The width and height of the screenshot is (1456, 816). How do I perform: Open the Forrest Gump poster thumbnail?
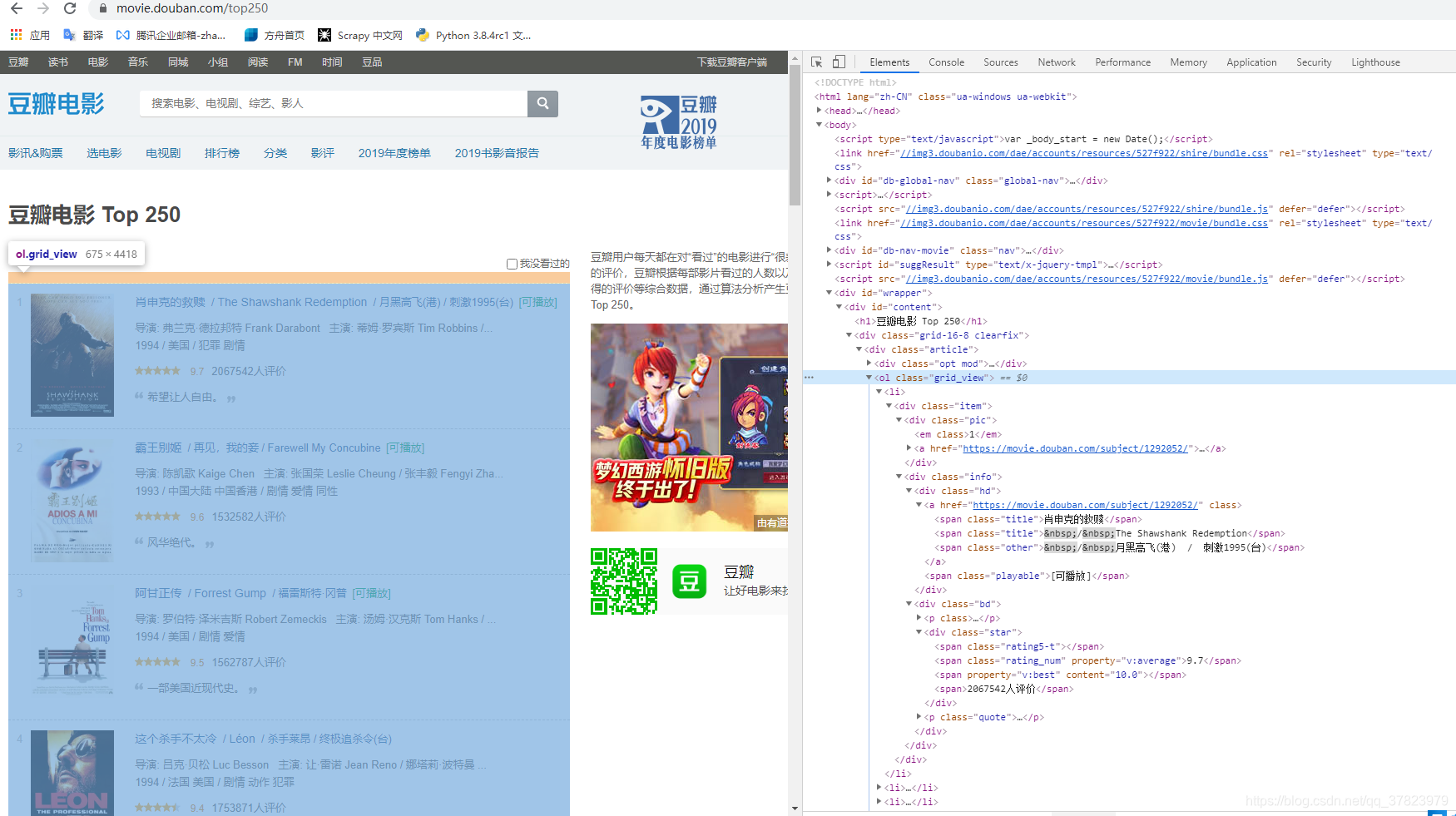72,646
